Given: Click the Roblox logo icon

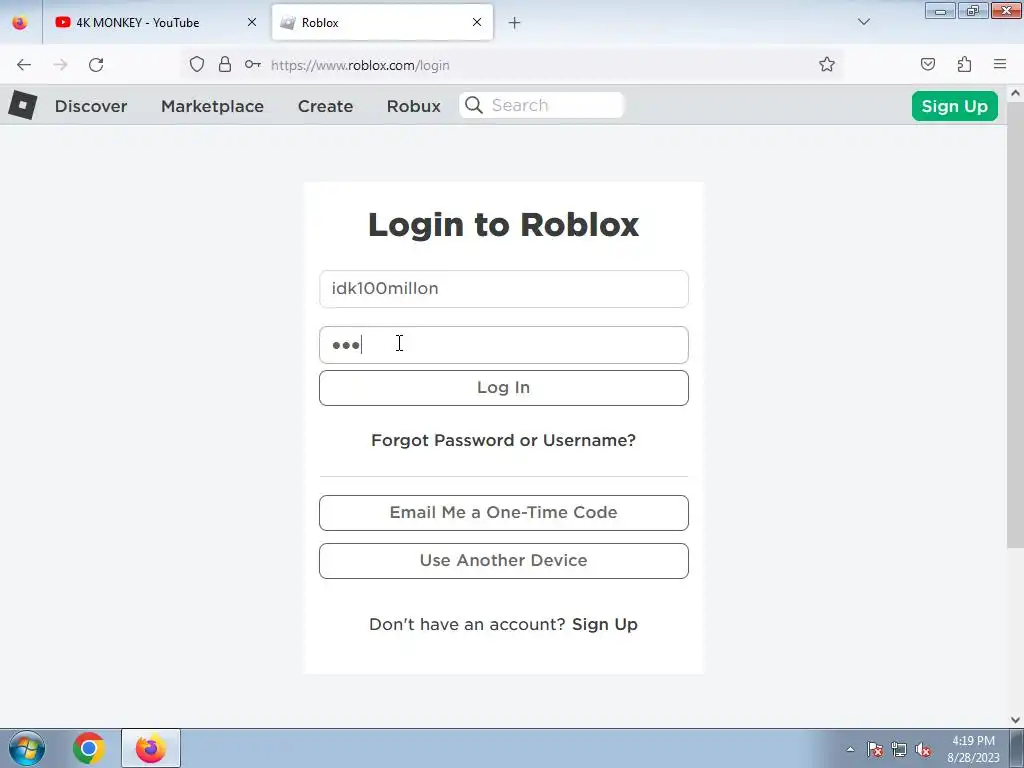Looking at the screenshot, I should point(23,105).
